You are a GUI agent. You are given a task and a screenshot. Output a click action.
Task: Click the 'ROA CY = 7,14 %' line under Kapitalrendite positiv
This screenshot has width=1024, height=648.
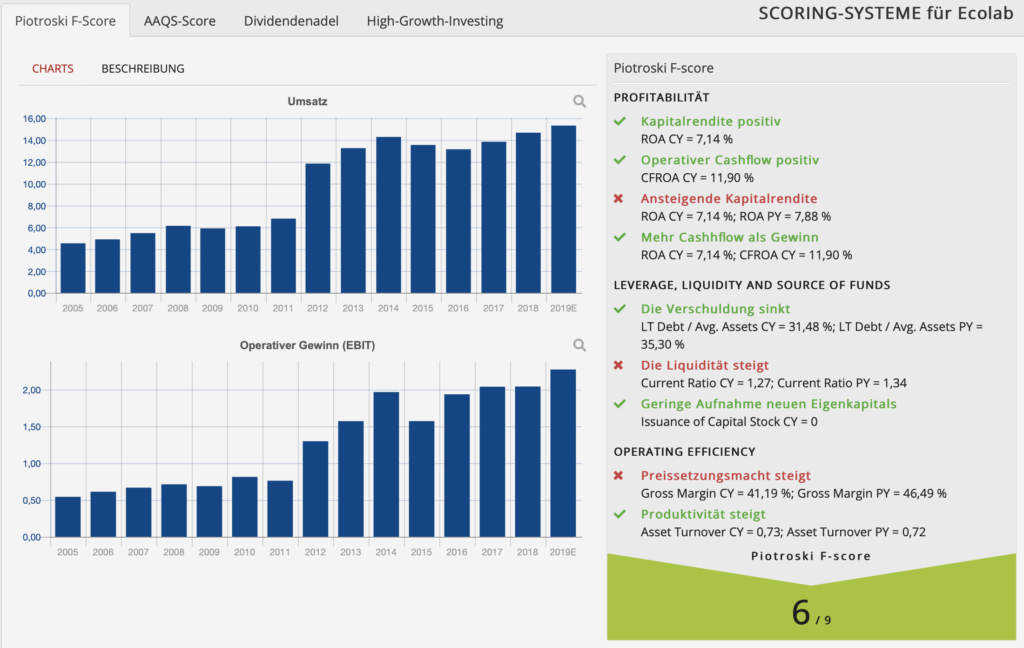[686, 139]
